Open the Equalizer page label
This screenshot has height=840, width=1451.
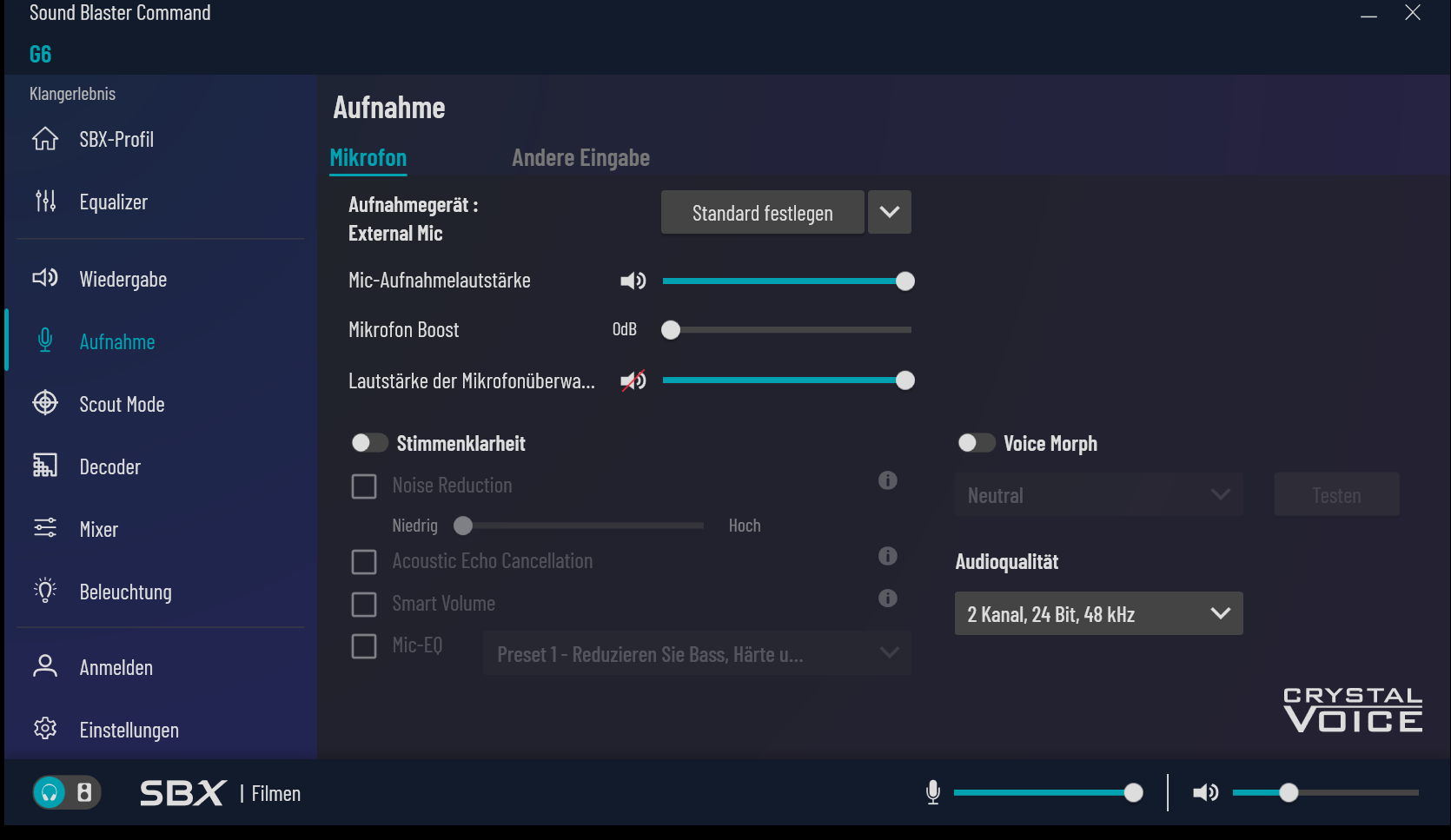[113, 202]
